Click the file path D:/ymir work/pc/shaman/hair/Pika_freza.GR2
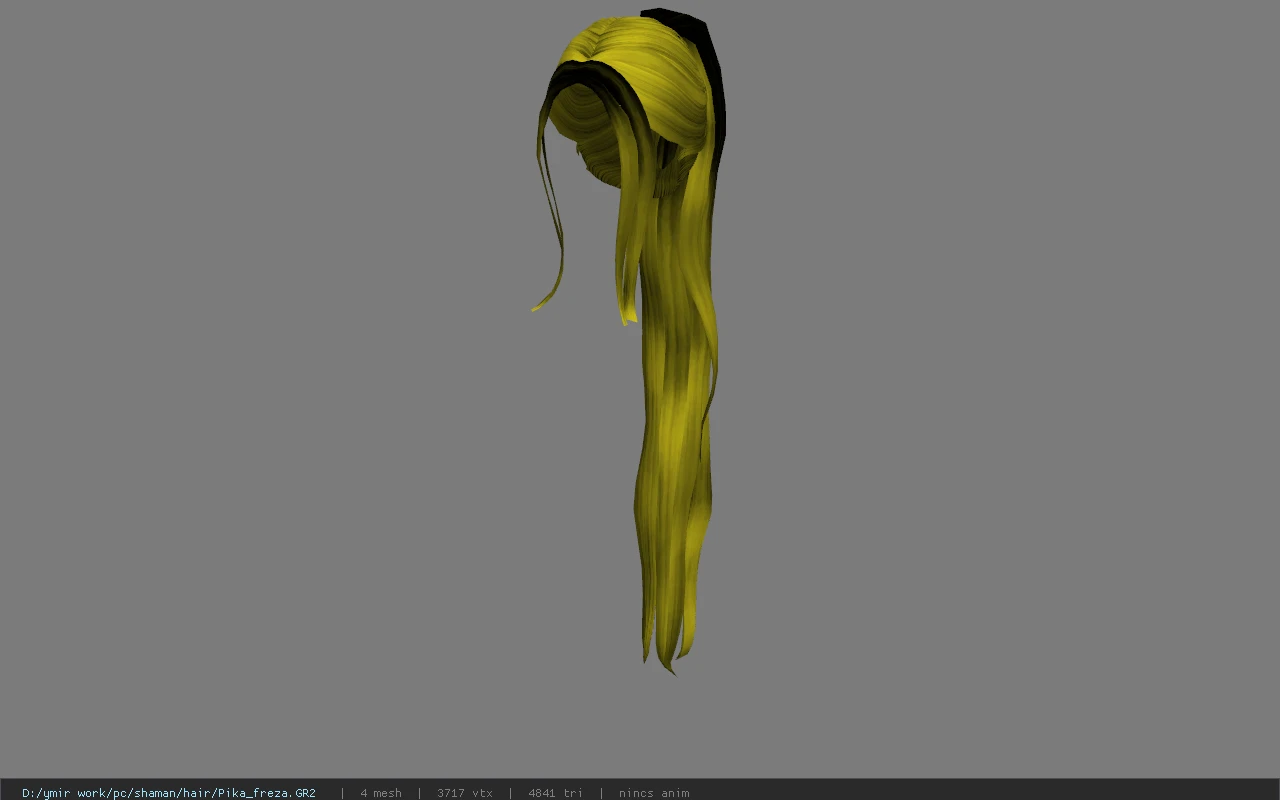 169,793
